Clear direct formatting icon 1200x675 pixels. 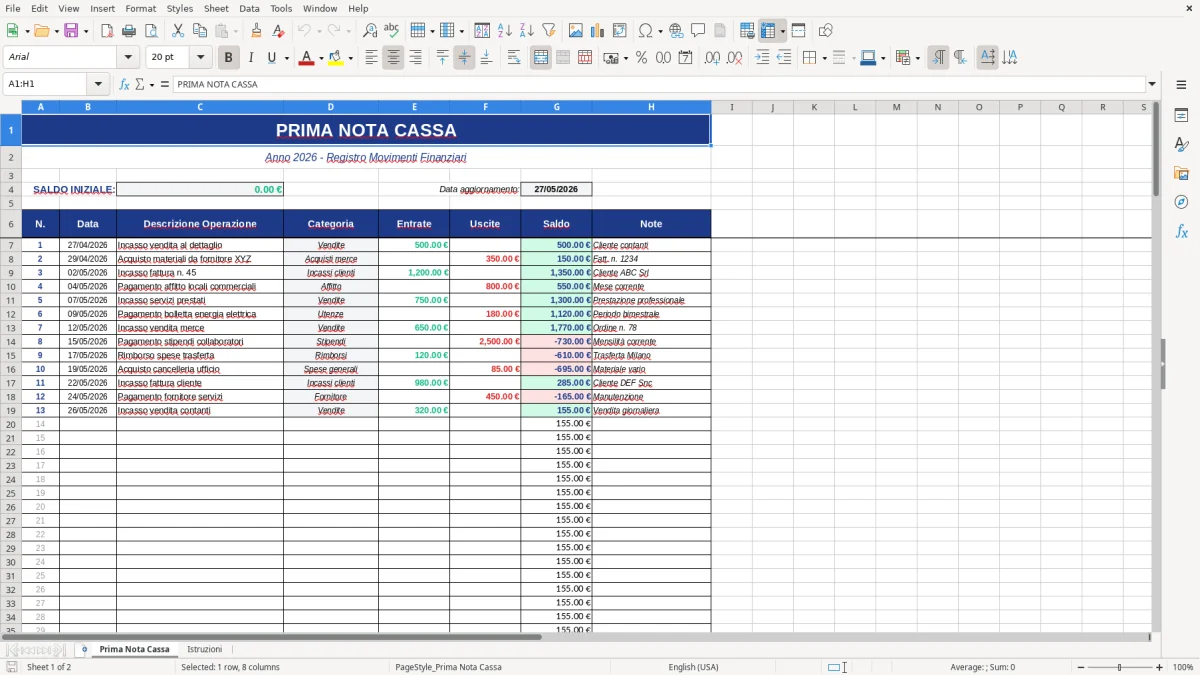[279, 31]
